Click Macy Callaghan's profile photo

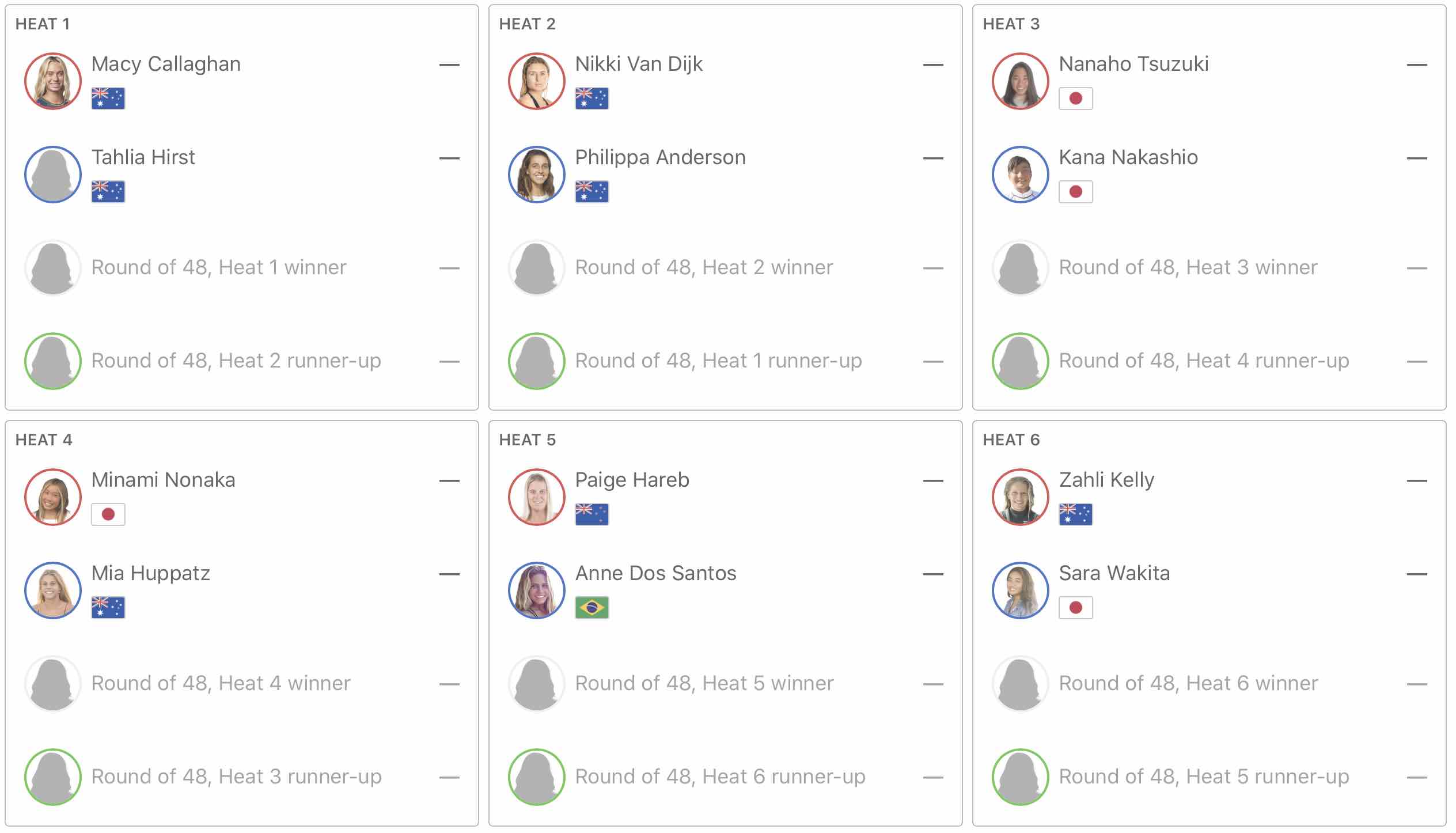52,81
